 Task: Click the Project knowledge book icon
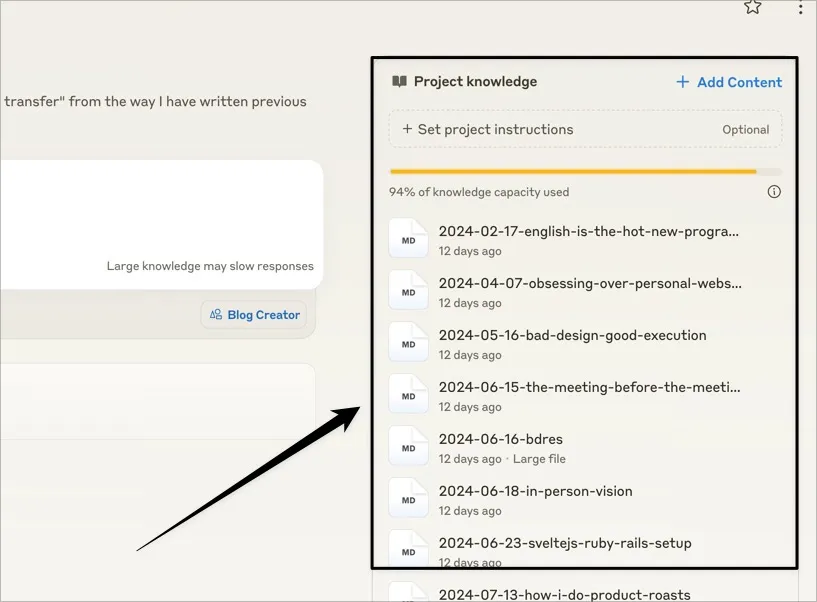click(x=399, y=82)
